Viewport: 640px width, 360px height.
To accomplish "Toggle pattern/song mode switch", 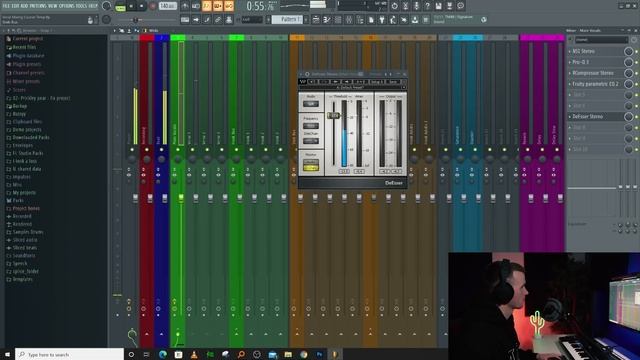I will [x=120, y=7].
